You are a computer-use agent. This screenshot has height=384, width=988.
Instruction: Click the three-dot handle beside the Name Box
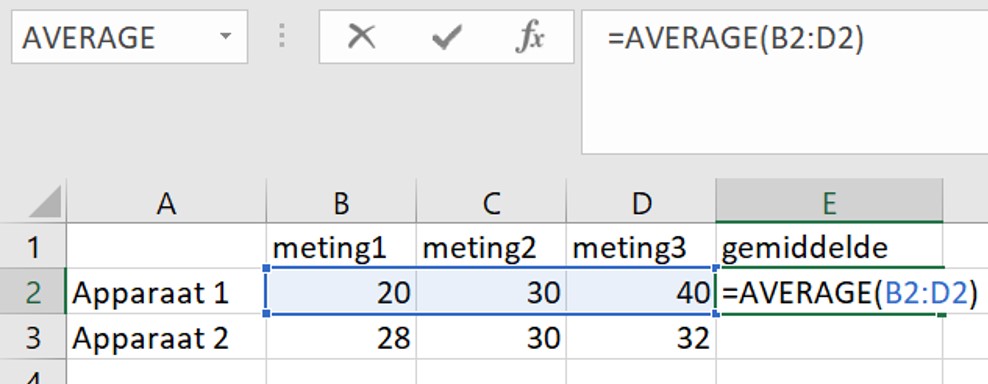(x=282, y=36)
